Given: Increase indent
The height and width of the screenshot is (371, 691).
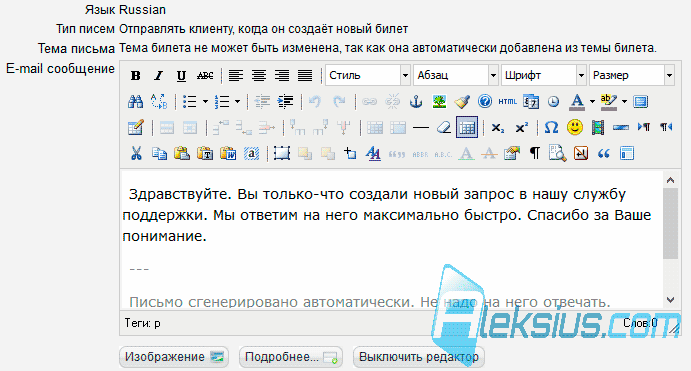Looking at the screenshot, I should [x=286, y=102].
